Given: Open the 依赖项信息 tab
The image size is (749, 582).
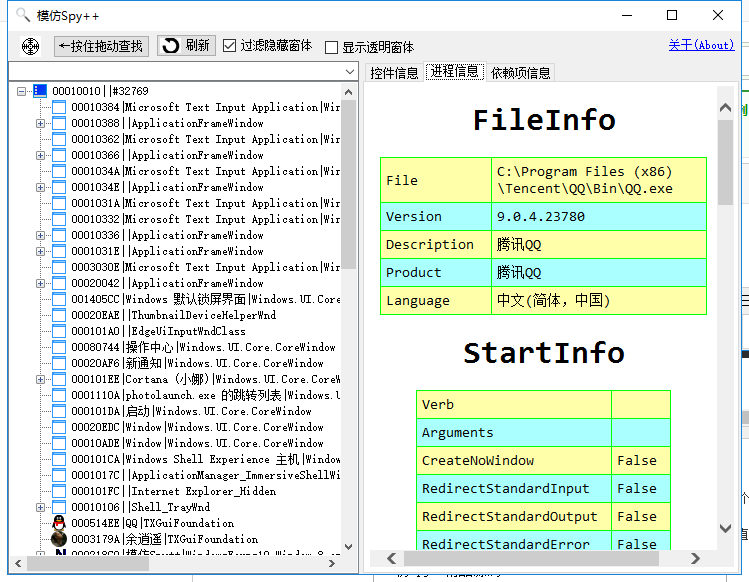Looking at the screenshot, I should click(x=521, y=73).
